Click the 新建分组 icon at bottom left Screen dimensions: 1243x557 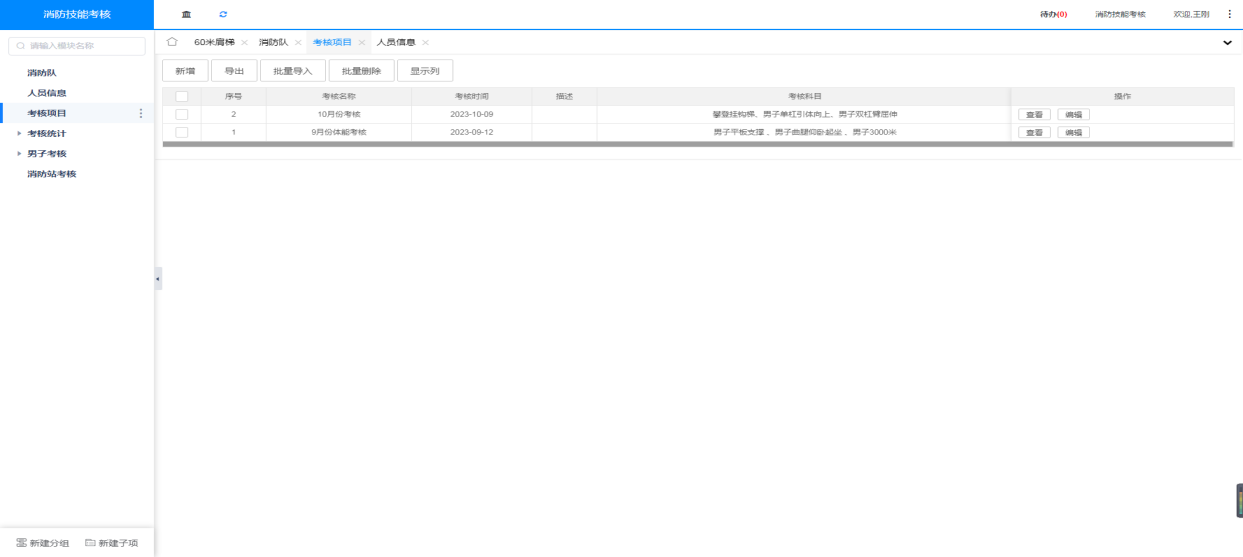[x=21, y=543]
